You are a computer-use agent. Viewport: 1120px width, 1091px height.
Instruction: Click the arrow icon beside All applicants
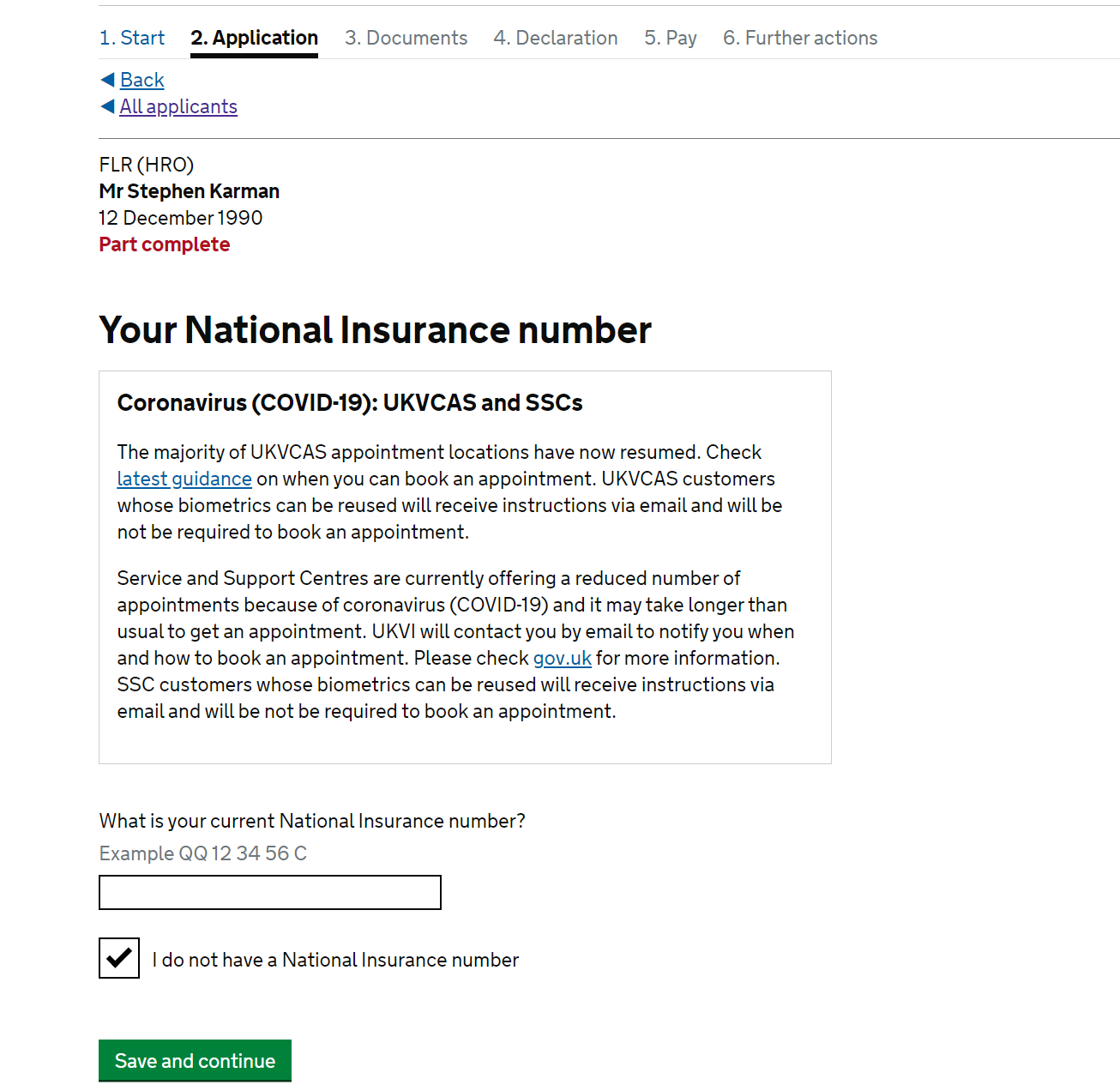107,106
